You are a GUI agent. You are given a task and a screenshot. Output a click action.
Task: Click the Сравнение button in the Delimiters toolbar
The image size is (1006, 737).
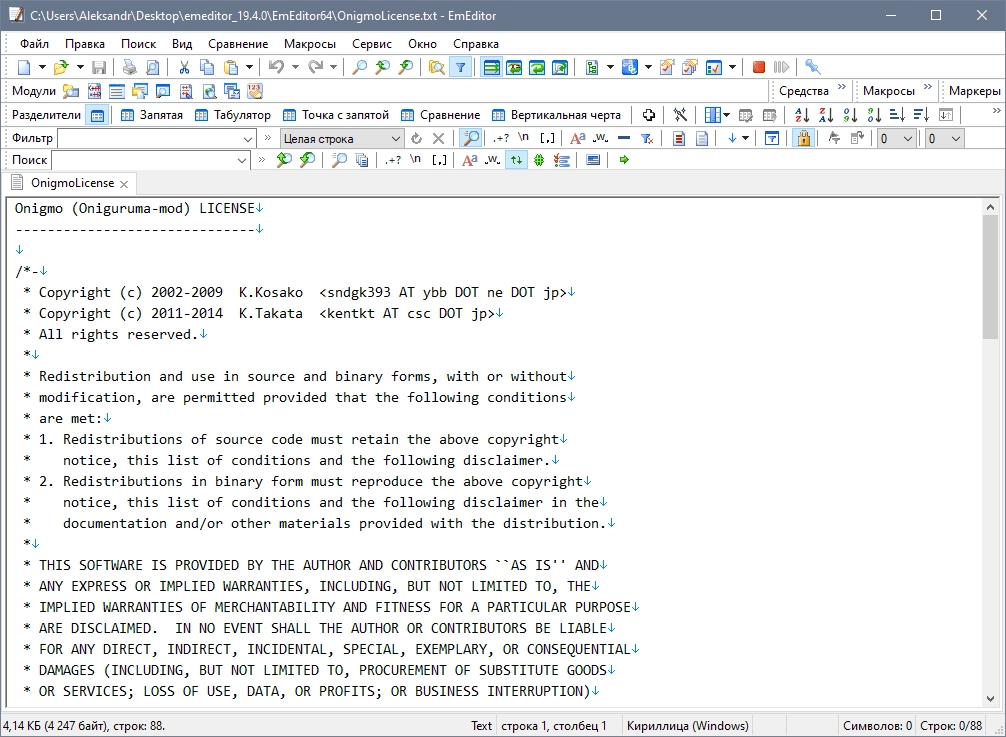pos(440,115)
